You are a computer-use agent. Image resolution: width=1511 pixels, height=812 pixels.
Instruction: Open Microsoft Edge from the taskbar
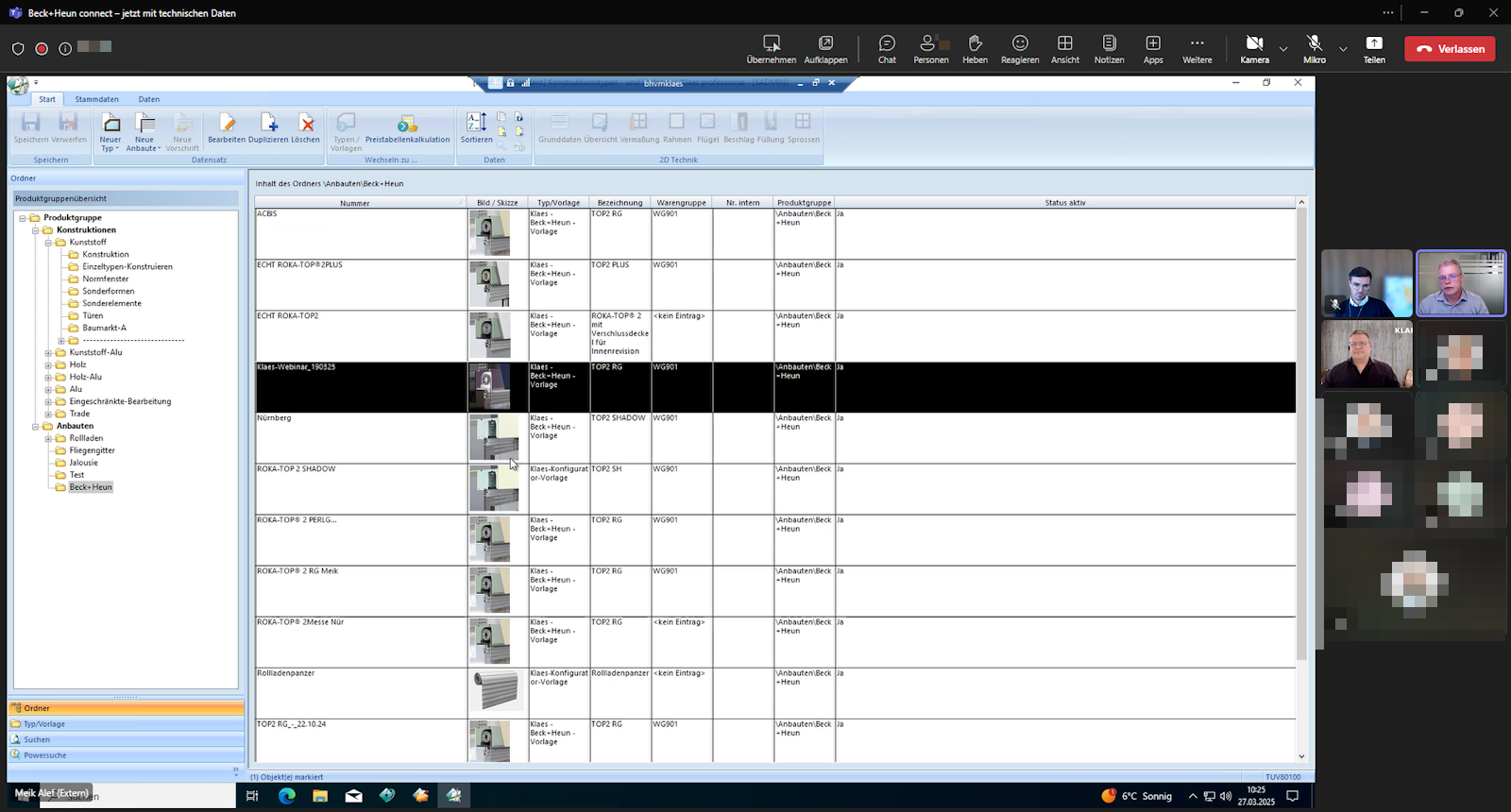[x=287, y=796]
